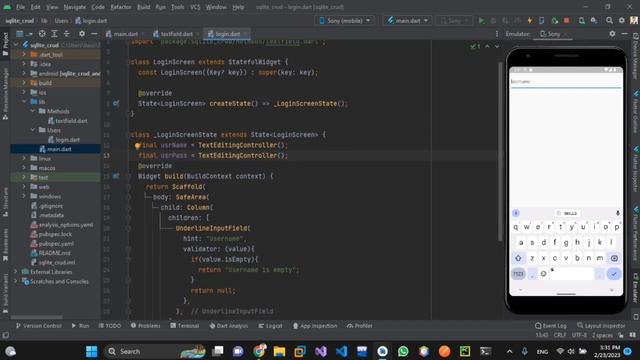The height and width of the screenshot is (360, 640).
Task: Open the VCS menu
Action: (x=195, y=7)
